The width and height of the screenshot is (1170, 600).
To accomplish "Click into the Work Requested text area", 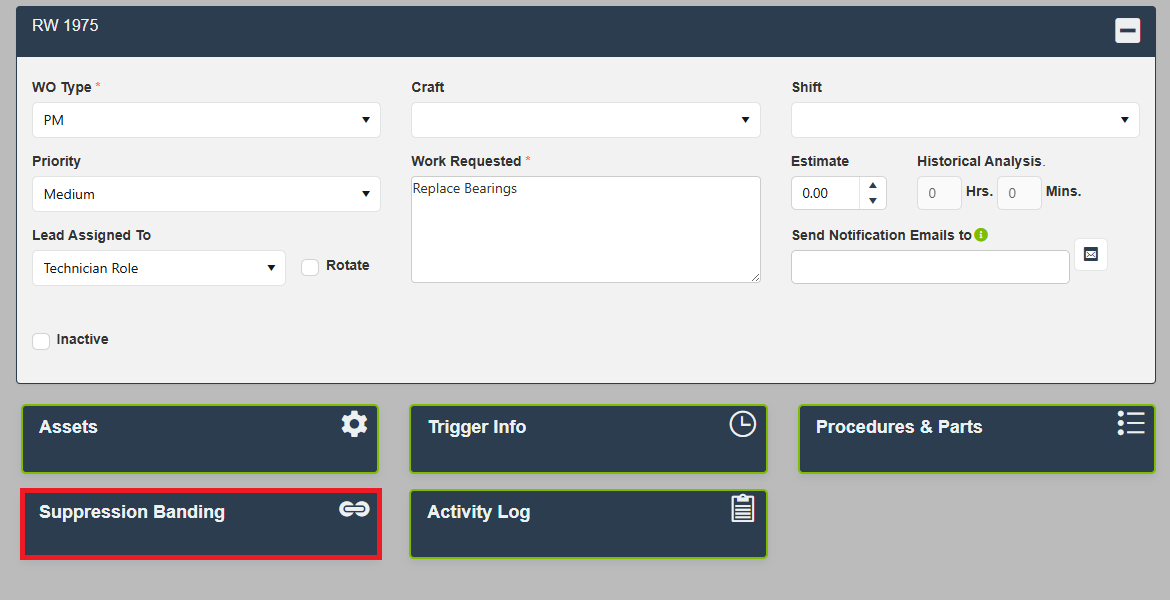I will pyautogui.click(x=586, y=229).
